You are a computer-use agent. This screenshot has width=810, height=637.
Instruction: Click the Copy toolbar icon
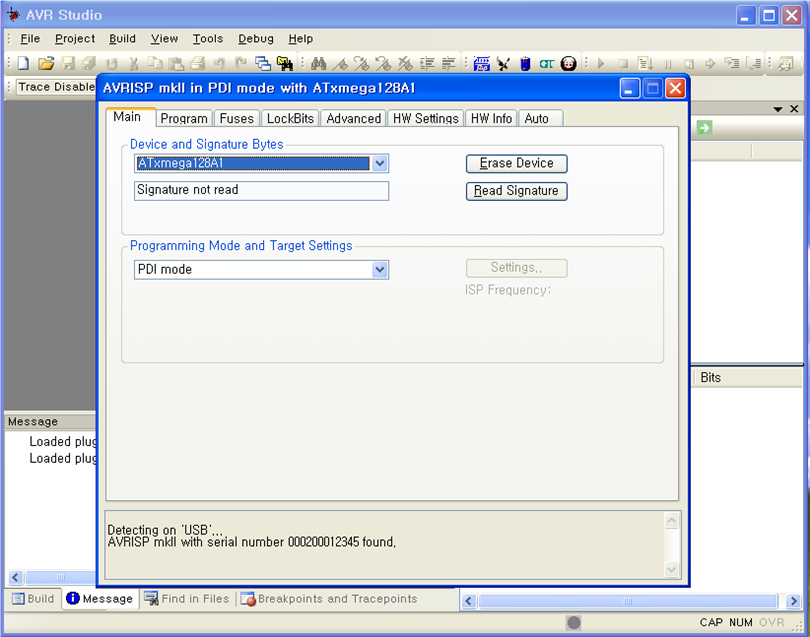[x=155, y=64]
